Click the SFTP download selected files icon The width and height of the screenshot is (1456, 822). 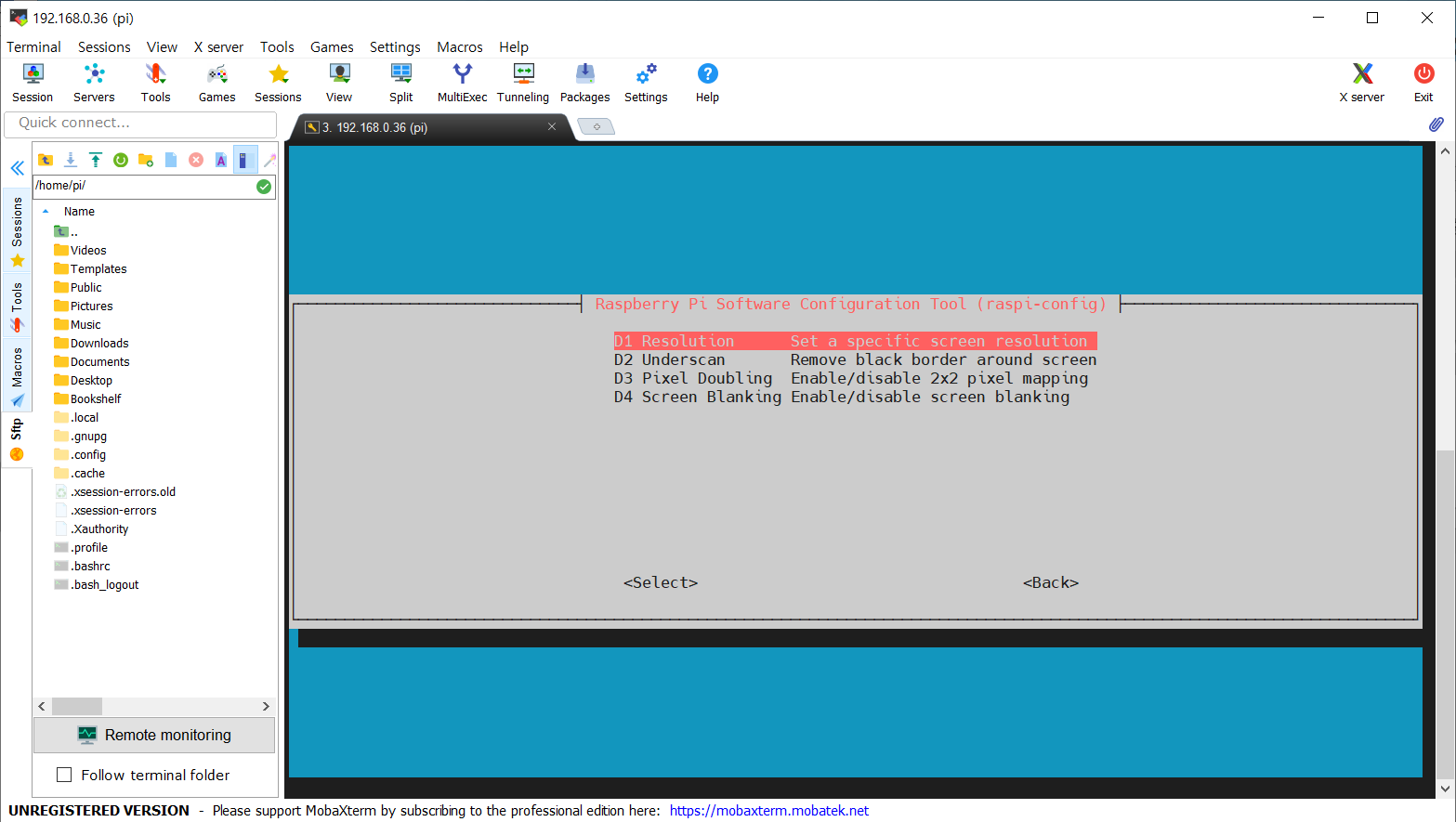click(71, 160)
